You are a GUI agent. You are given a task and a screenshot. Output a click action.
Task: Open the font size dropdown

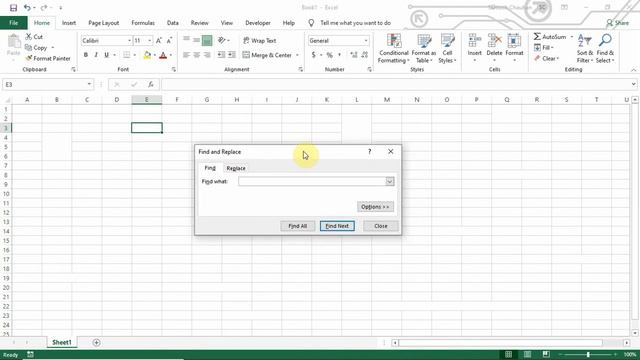[150, 40]
